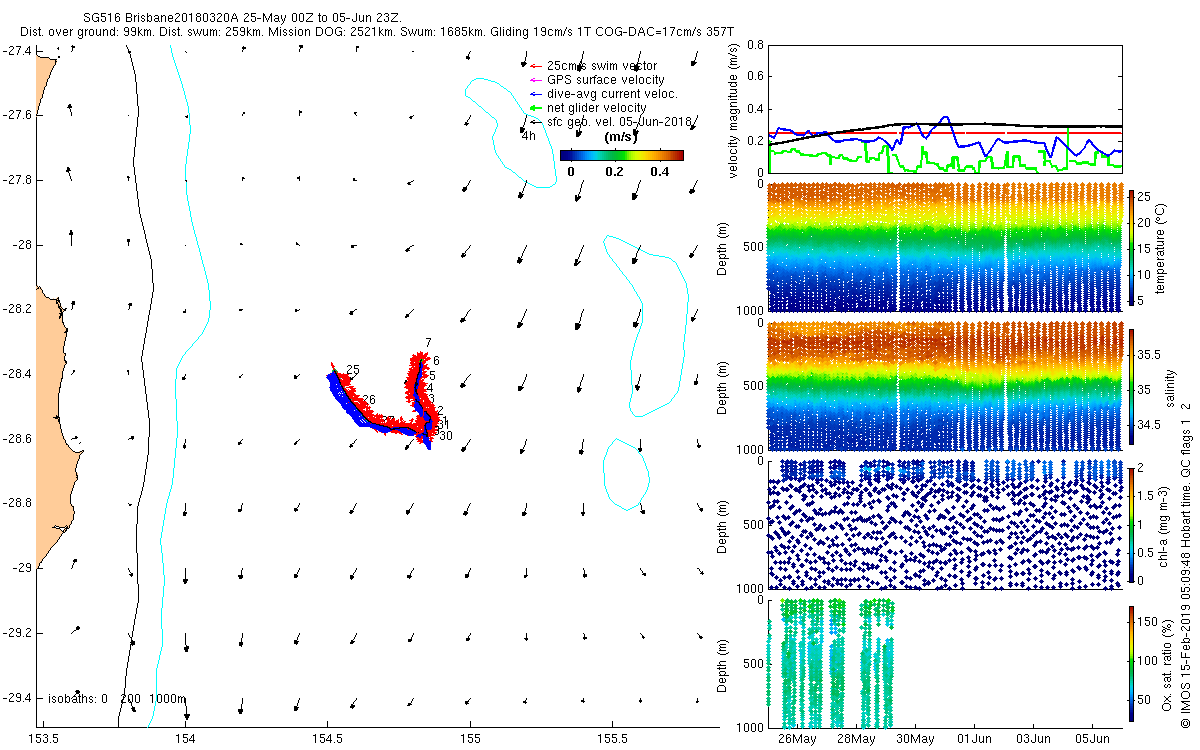Click the black sfc geo. vel. legend arrow
Screen dimensions: 1200x750
point(535,122)
